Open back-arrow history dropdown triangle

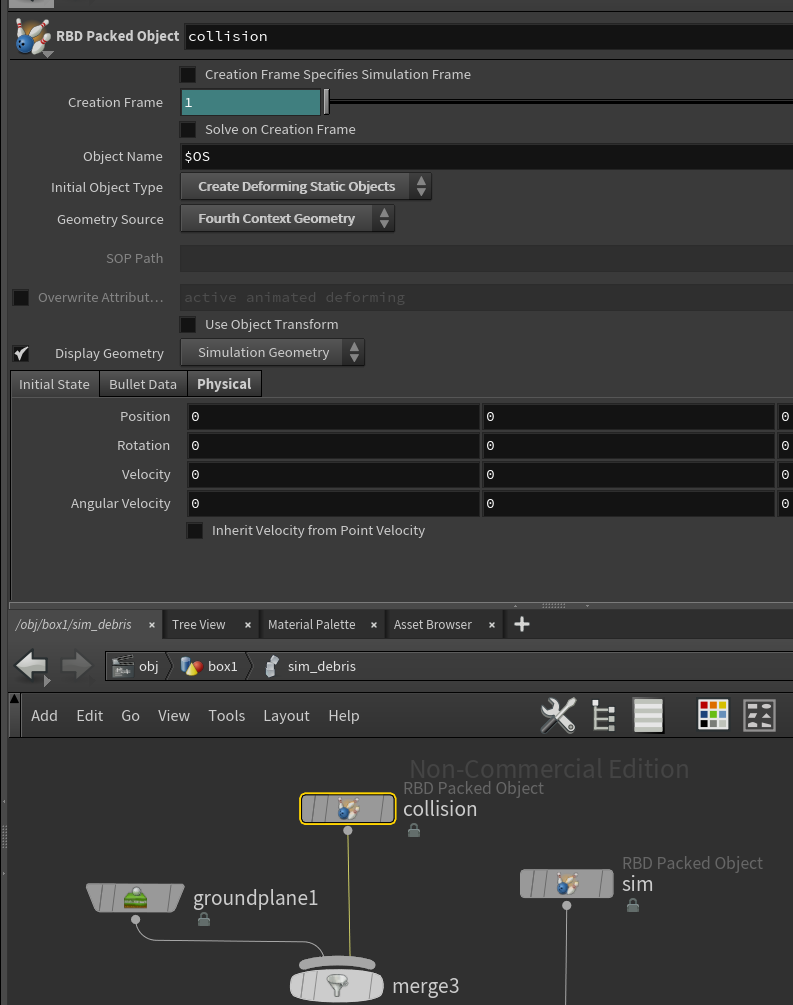pyautogui.click(x=47, y=682)
